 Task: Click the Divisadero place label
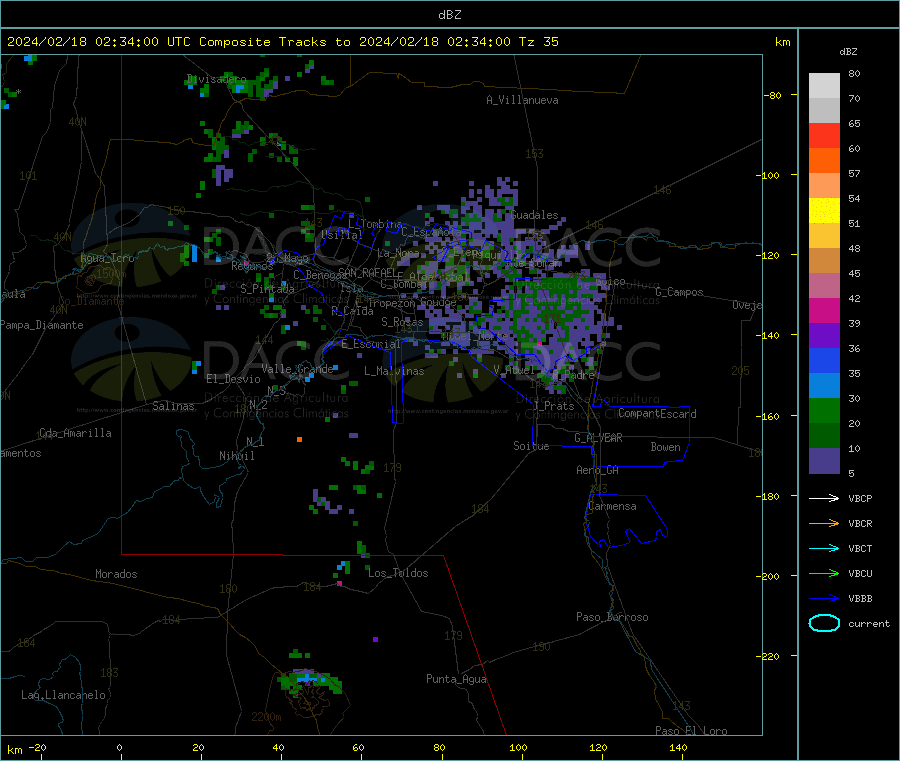pyautogui.click(x=216, y=79)
